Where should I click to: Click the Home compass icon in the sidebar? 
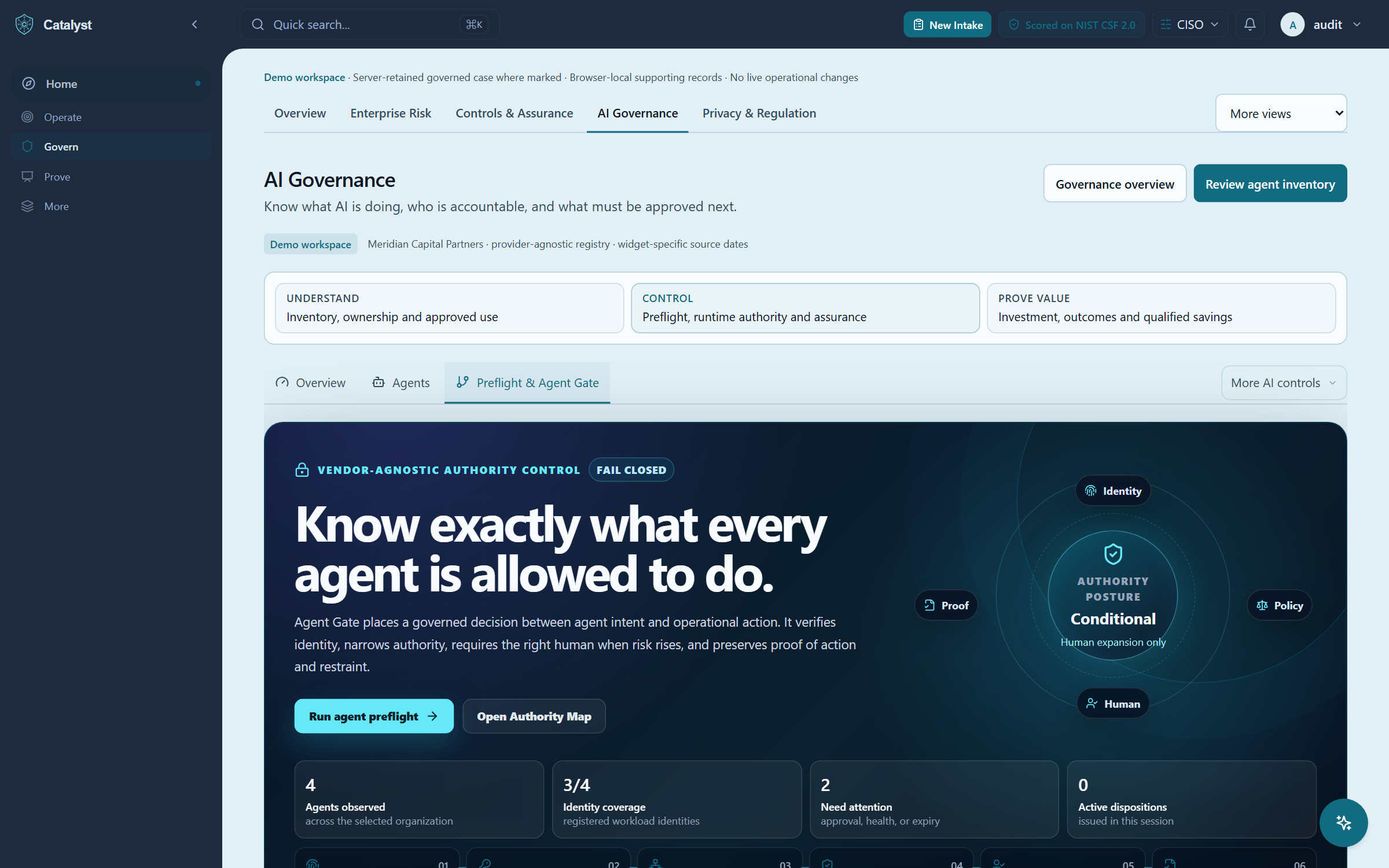click(28, 83)
